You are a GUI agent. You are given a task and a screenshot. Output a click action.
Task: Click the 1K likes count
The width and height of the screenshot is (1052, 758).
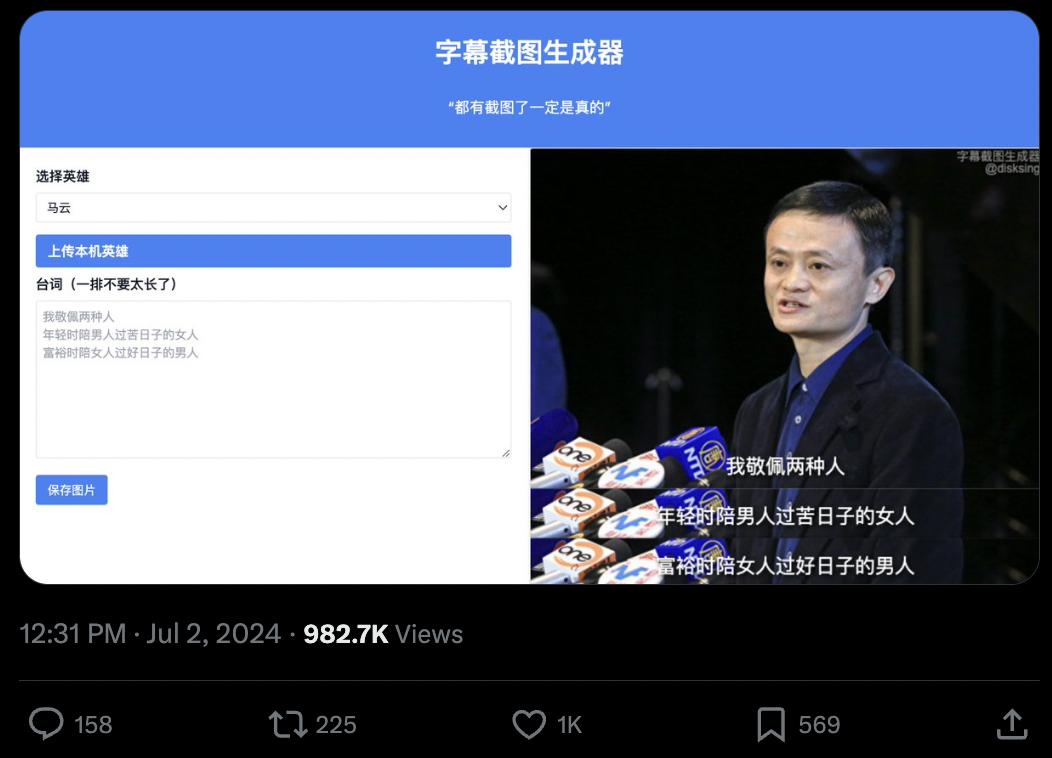[569, 724]
